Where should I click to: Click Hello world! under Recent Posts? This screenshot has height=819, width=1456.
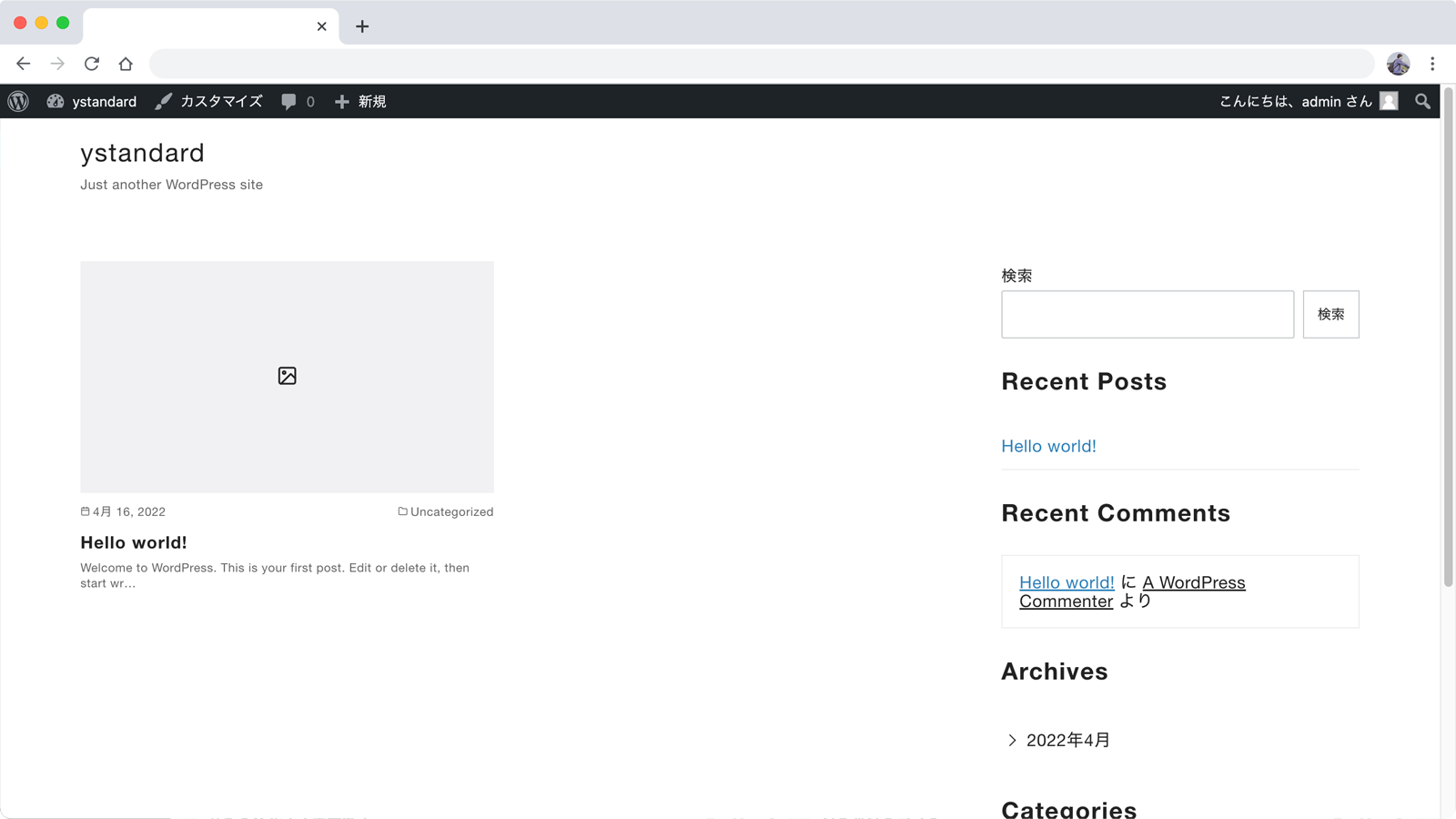pyautogui.click(x=1048, y=446)
